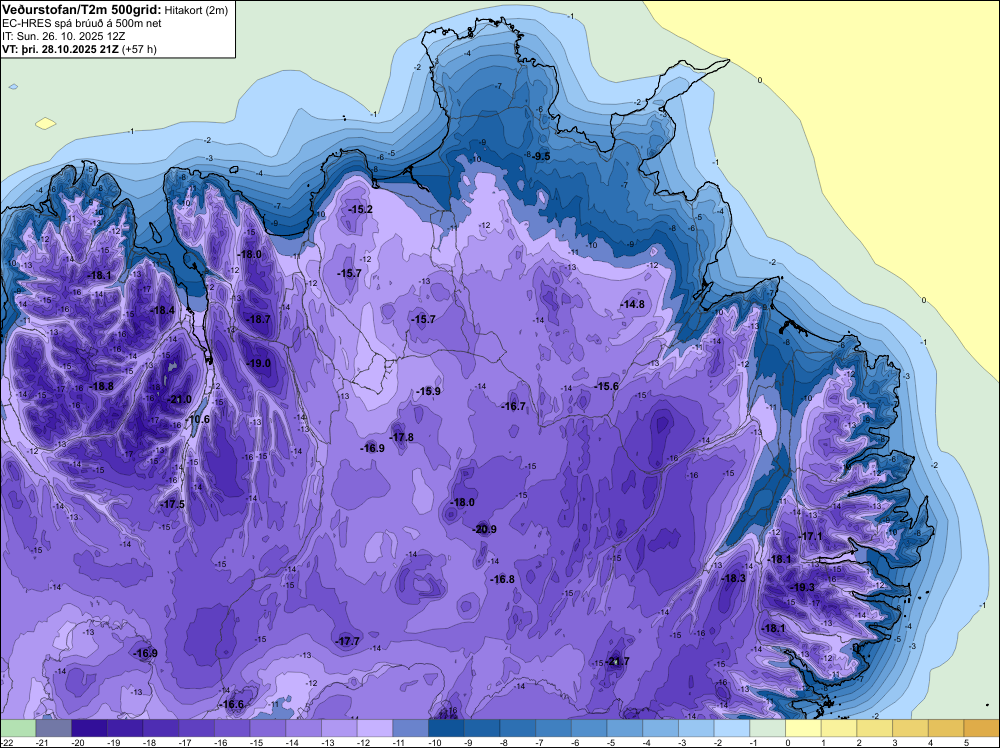Click the -15.2 temperature value
Viewport: 1000px width, 748px height.
coord(360,209)
